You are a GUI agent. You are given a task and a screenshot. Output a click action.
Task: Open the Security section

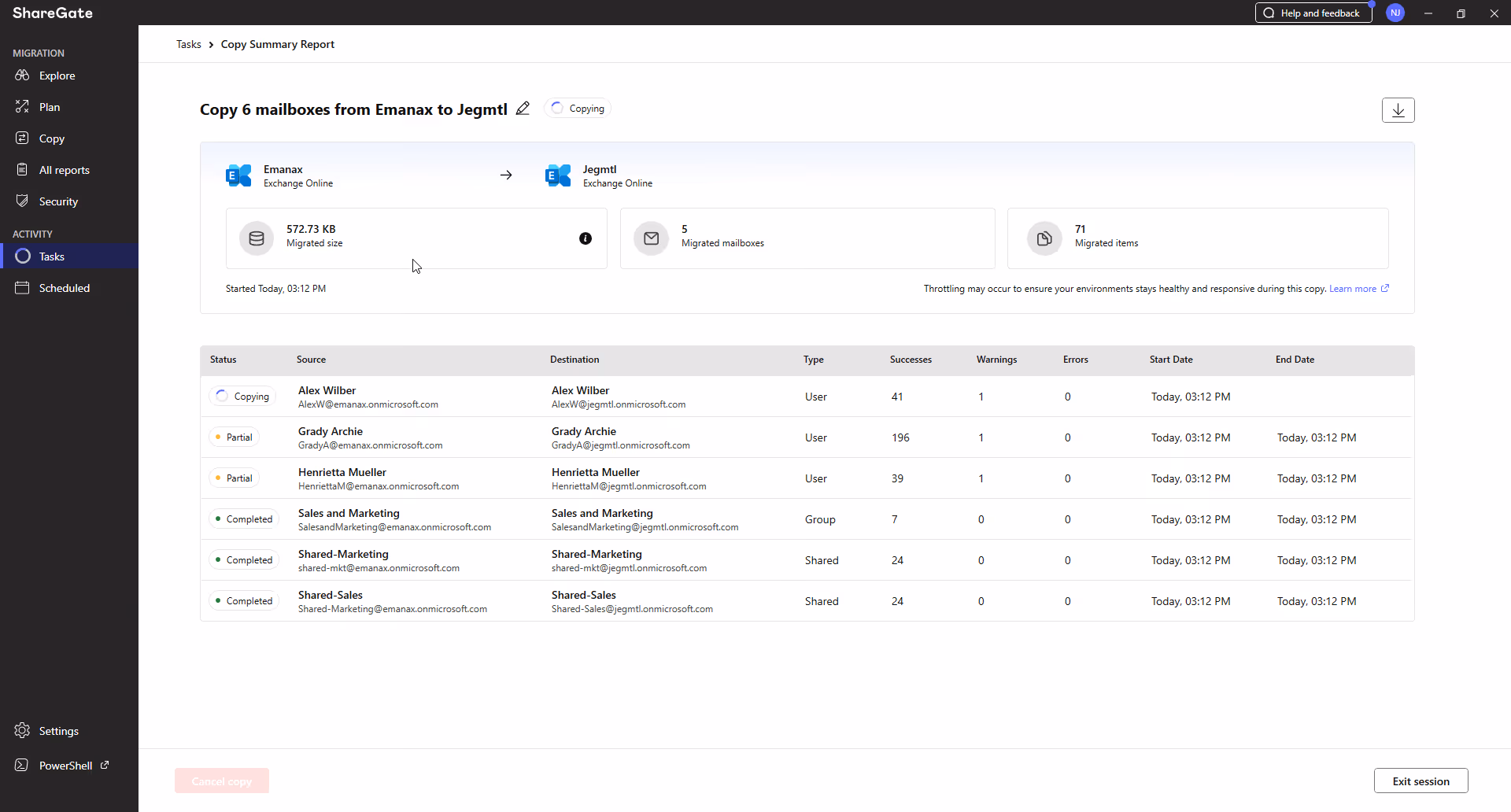pyautogui.click(x=58, y=201)
